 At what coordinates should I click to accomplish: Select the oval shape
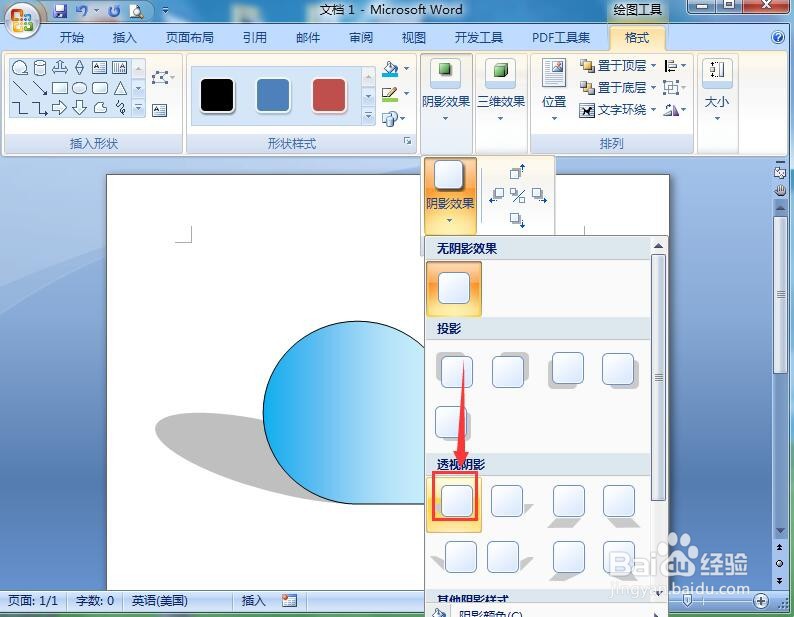[80, 88]
